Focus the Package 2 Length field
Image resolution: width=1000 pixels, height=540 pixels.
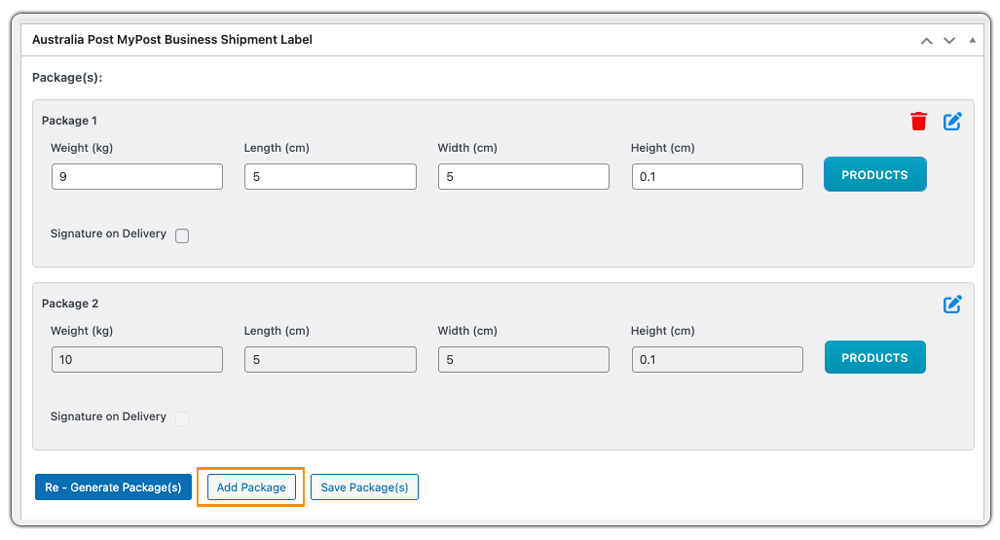(330, 360)
